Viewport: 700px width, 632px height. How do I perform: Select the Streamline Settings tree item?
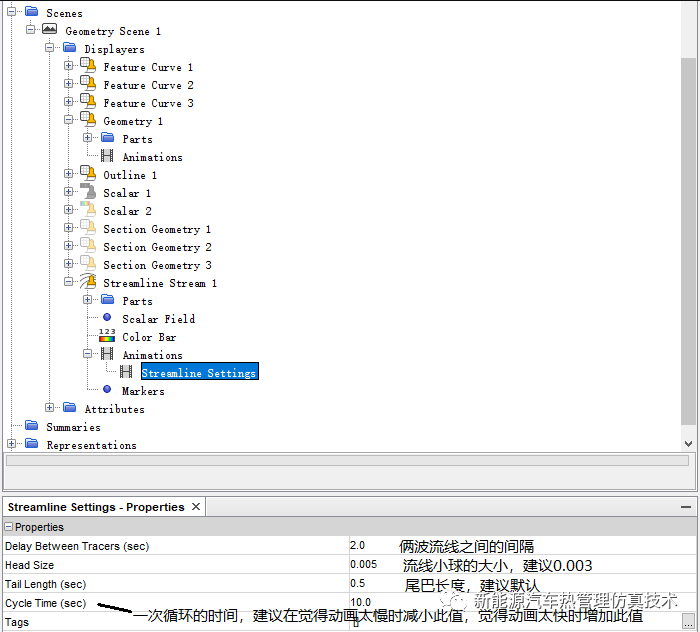coord(200,371)
